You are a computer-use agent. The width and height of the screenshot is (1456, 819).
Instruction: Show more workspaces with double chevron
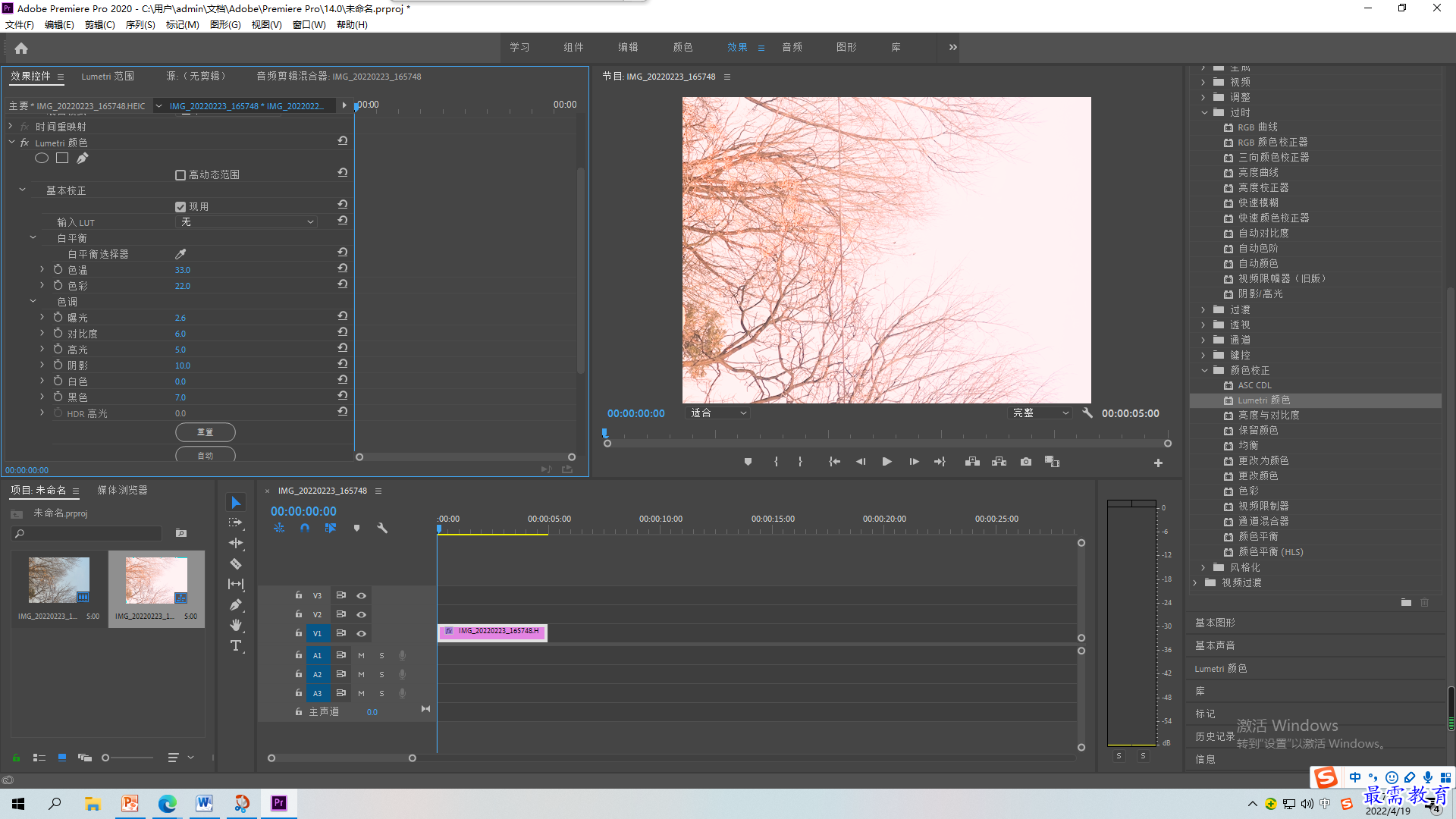pos(952,47)
